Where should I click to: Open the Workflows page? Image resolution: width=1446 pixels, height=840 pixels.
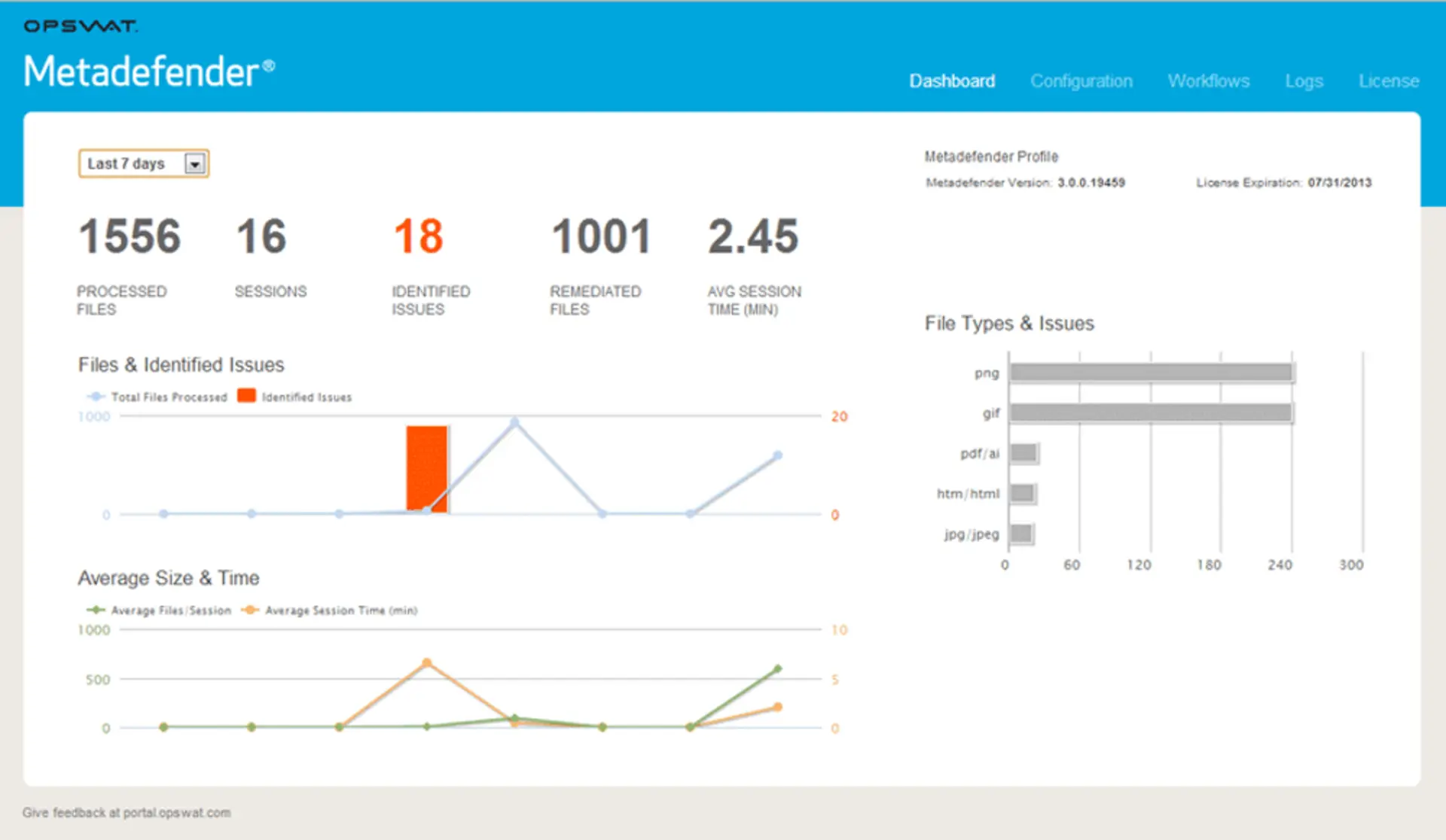point(1208,81)
